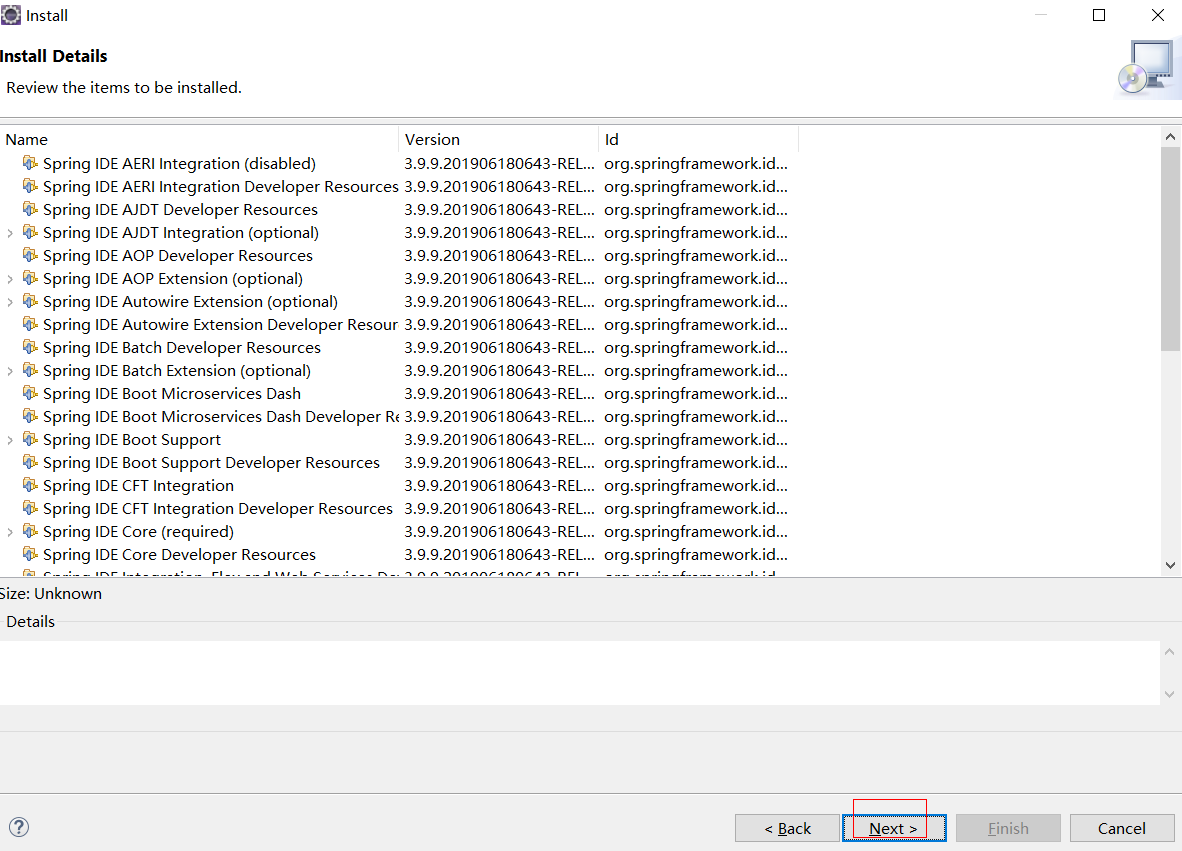This screenshot has height=851, width=1182.
Task: Click the icon of Spring IDE Batch Extension (optional)
Action: pos(30,370)
